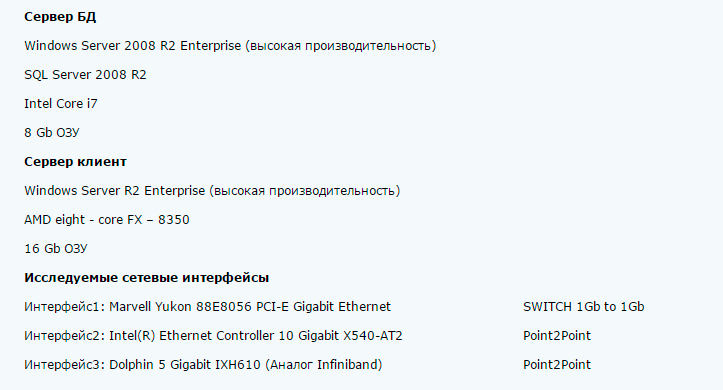The width and height of the screenshot is (723, 390).
Task: Click the '8 Gb ОЗУ' text
Action: point(52,133)
